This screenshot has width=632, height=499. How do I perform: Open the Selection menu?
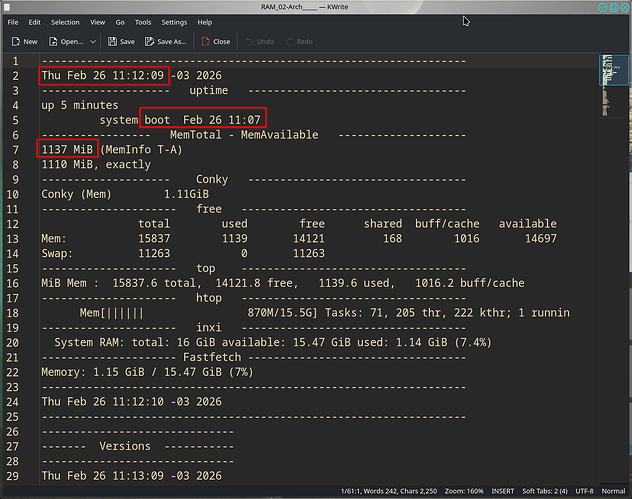pos(65,22)
